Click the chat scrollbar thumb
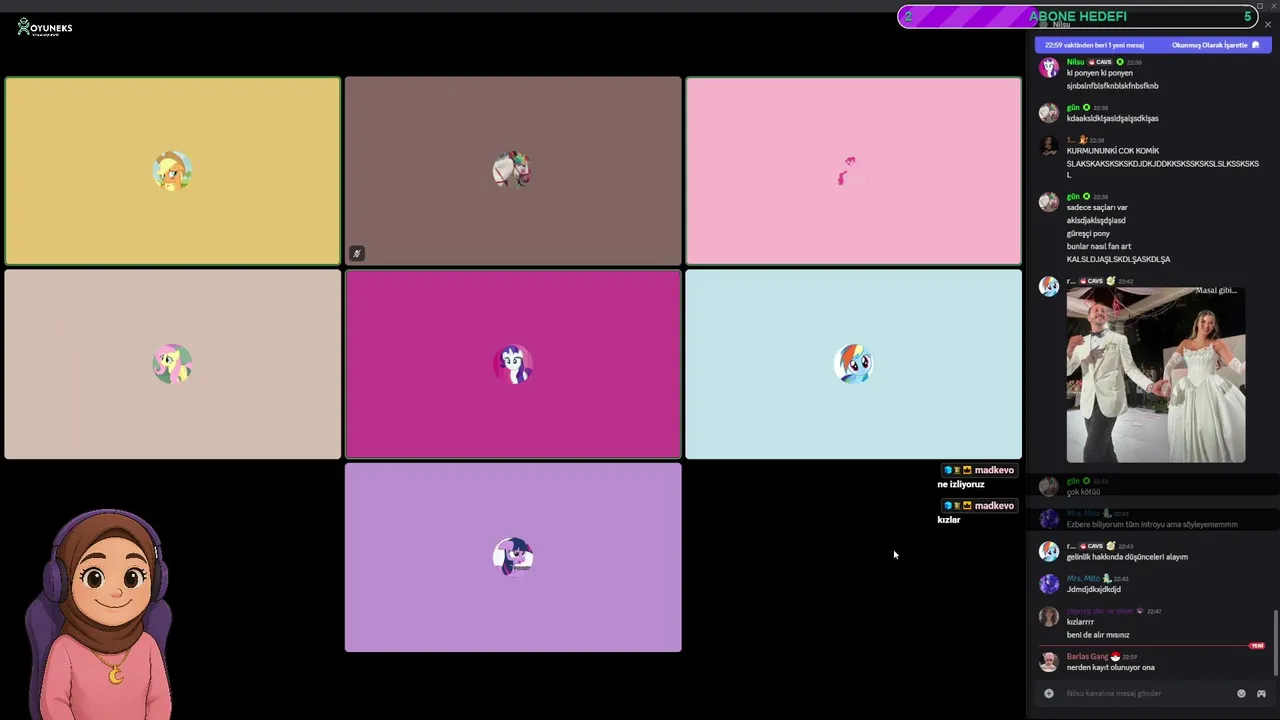1280x720 pixels. (x=1275, y=643)
